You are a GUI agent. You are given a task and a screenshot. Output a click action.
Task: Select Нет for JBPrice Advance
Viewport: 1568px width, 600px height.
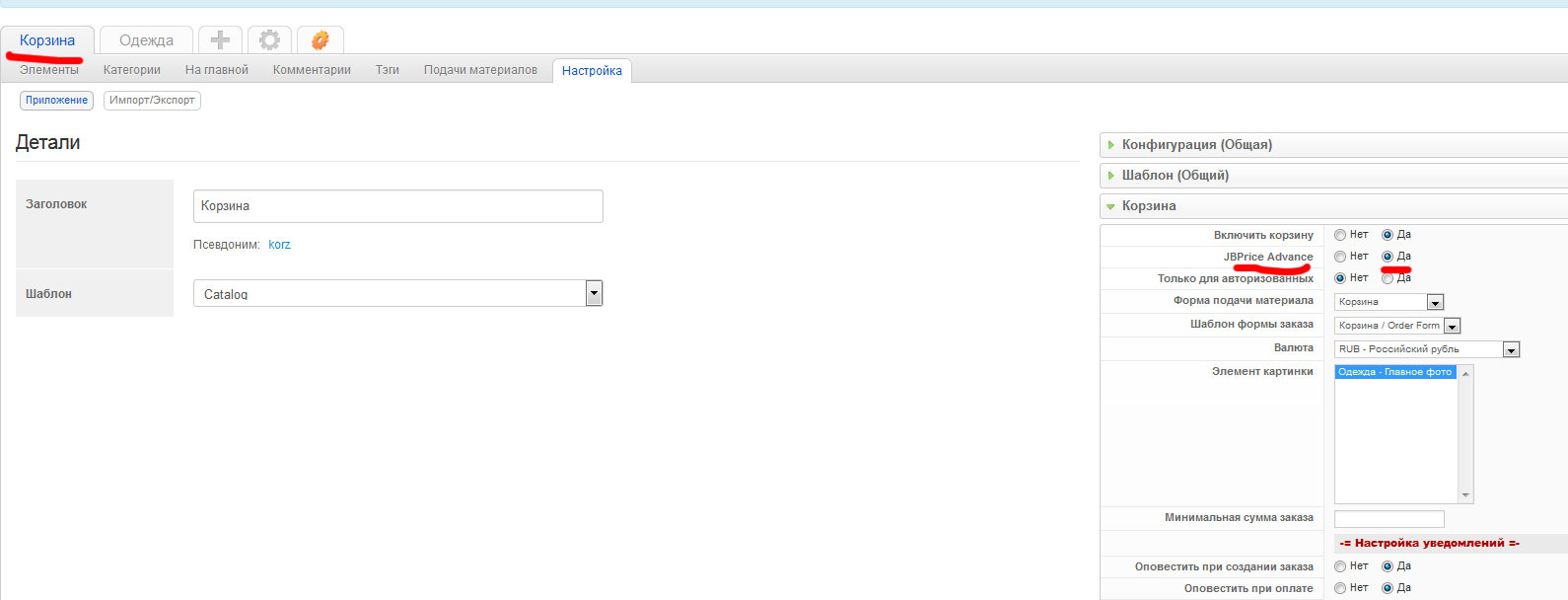[1340, 257]
